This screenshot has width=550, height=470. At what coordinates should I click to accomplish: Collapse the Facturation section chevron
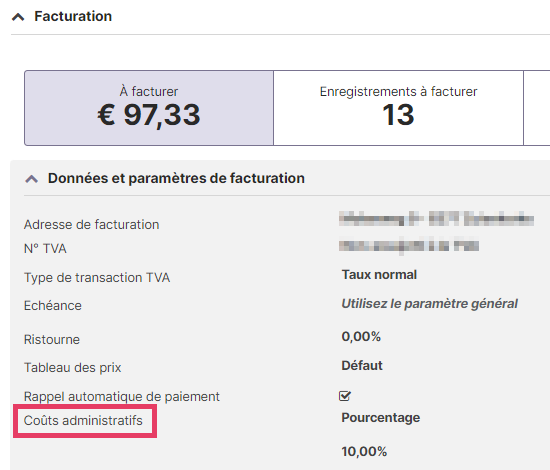[x=18, y=17]
